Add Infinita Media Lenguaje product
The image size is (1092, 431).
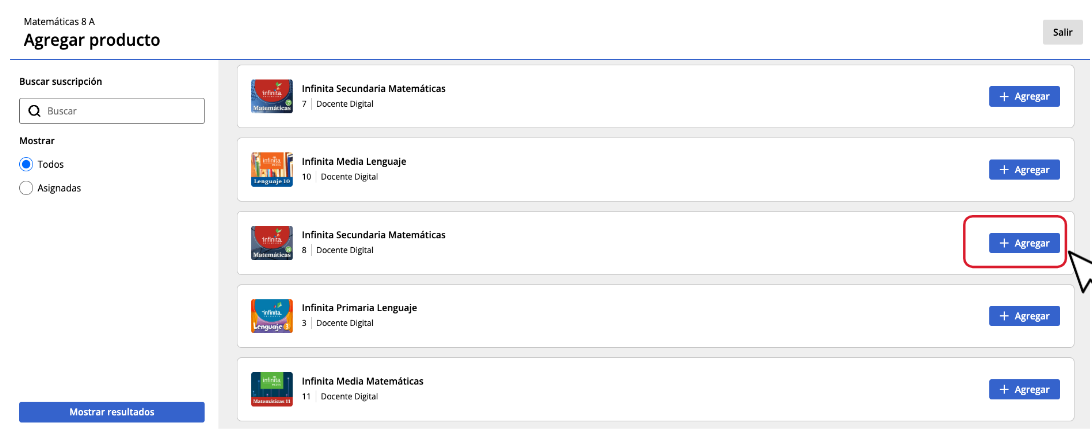click(1024, 170)
